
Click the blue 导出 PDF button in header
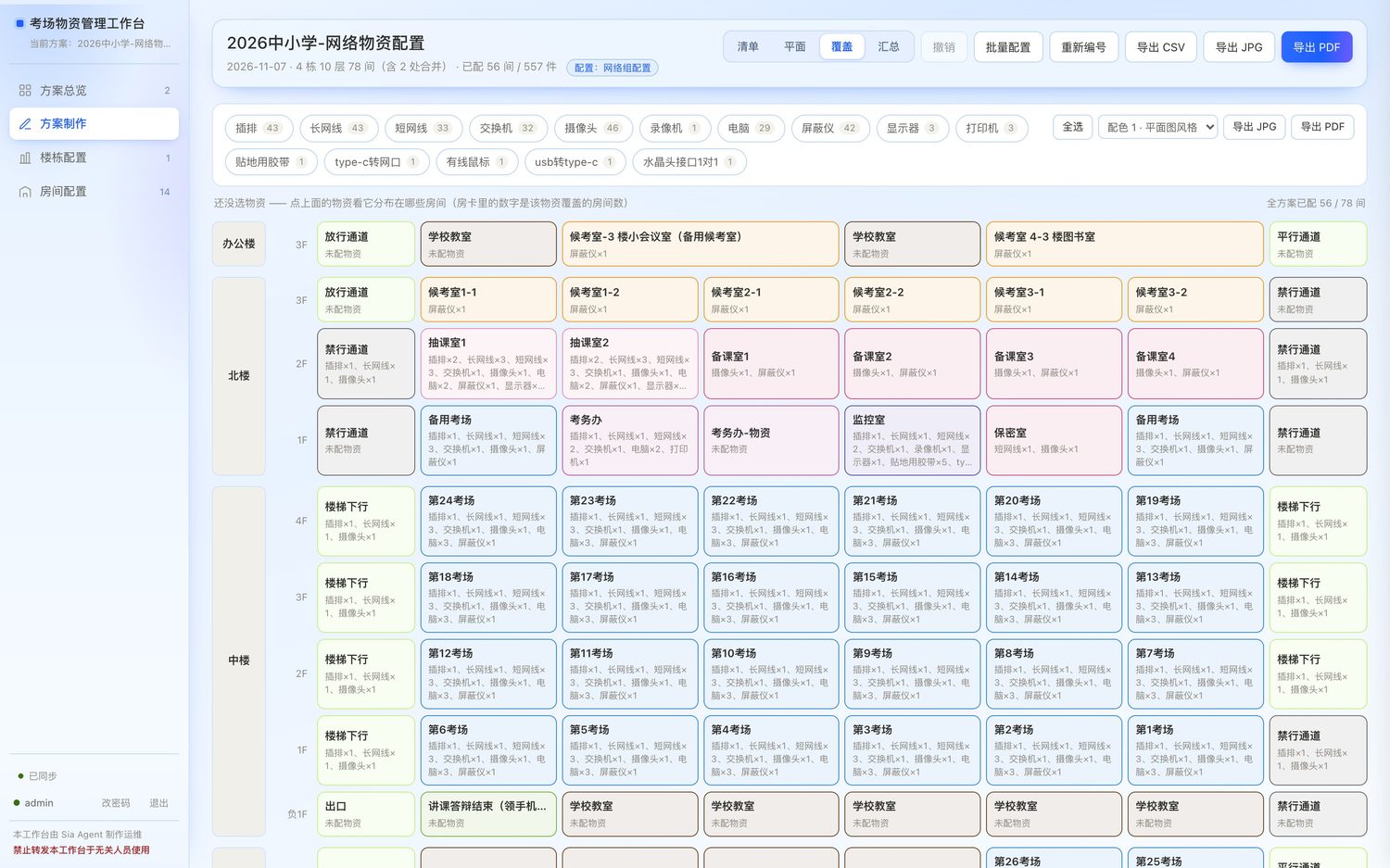(x=1317, y=47)
